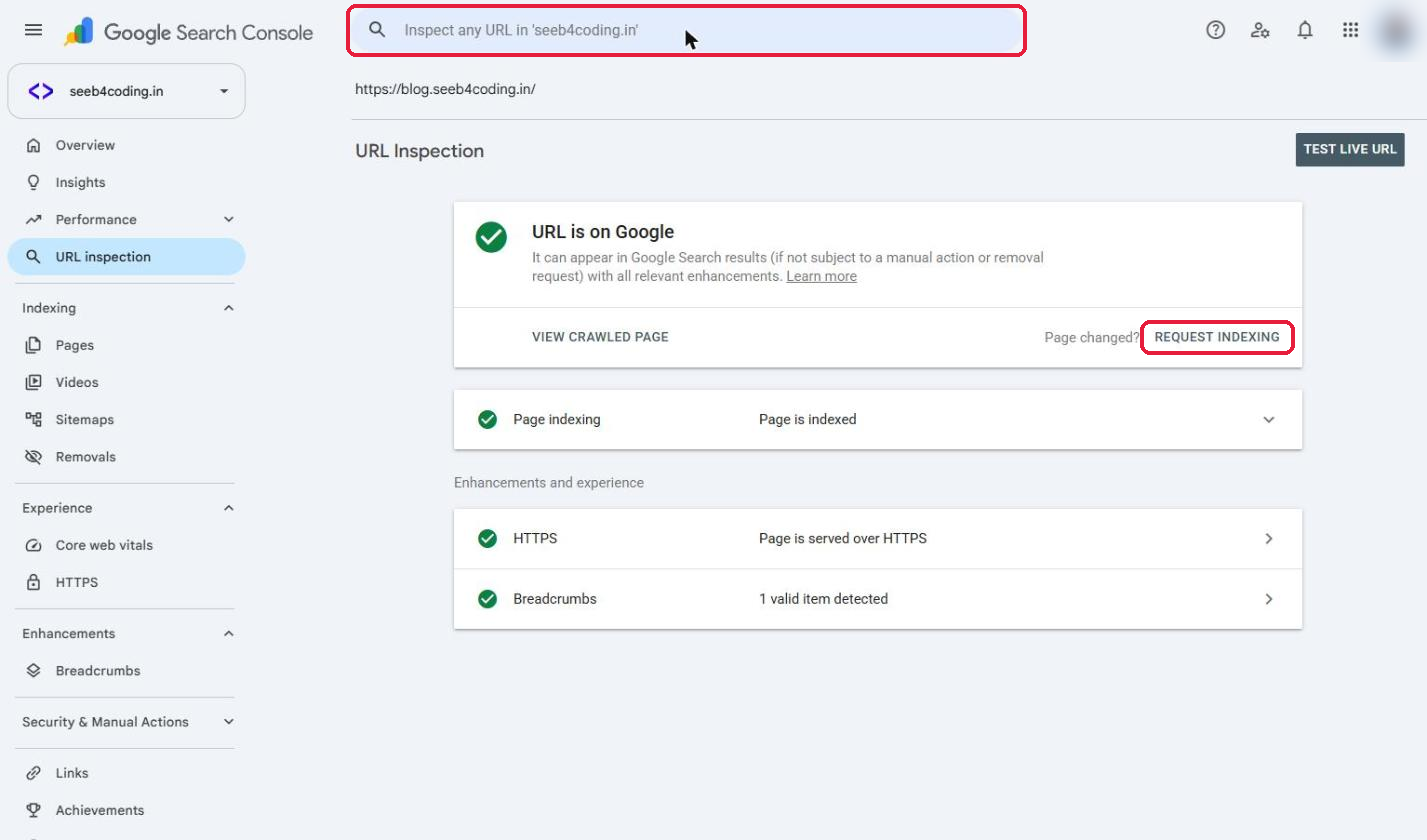
Task: Click 'Enhancements and experience' heading
Action: (549, 482)
